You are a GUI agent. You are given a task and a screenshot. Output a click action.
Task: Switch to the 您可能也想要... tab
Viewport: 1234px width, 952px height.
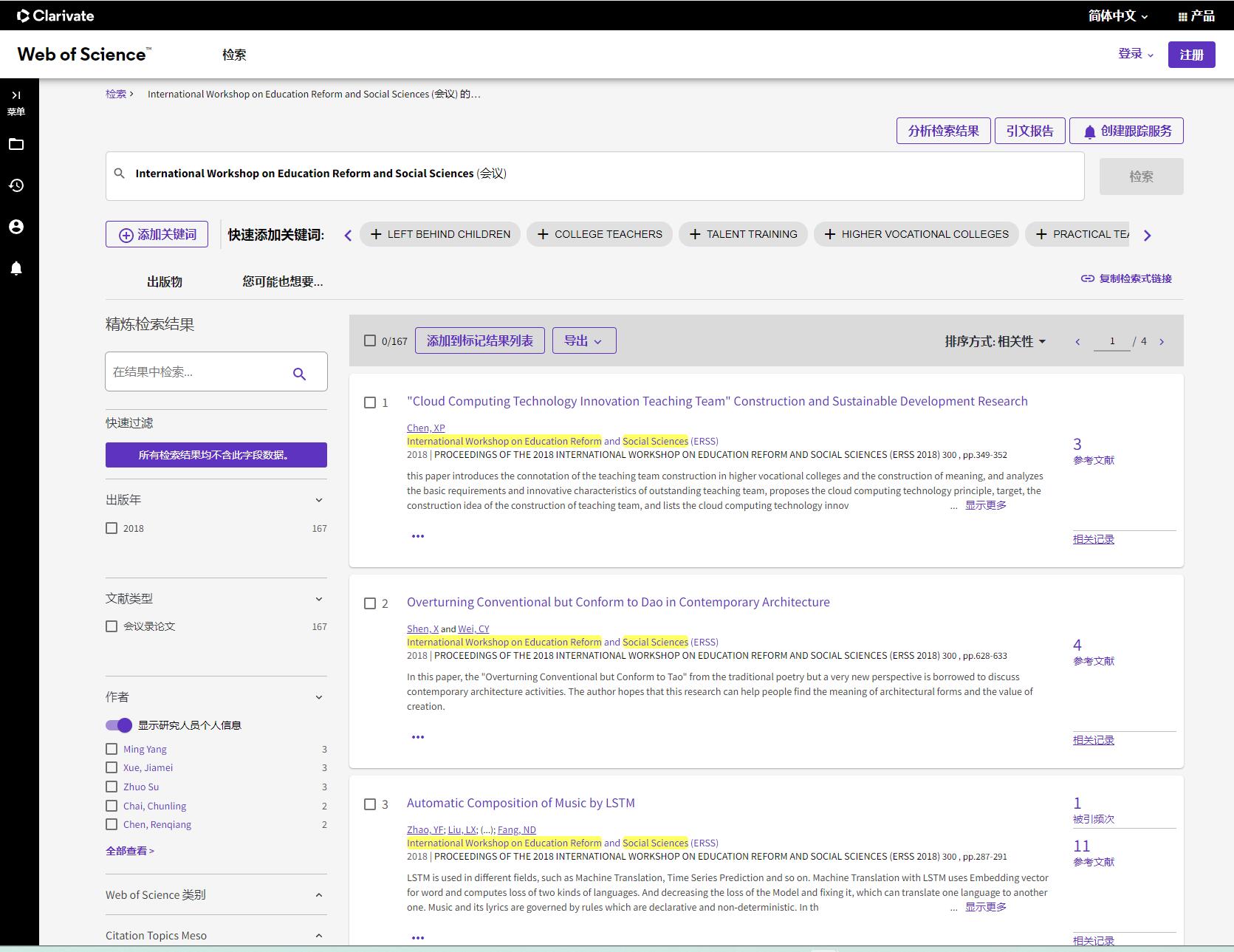point(283,281)
